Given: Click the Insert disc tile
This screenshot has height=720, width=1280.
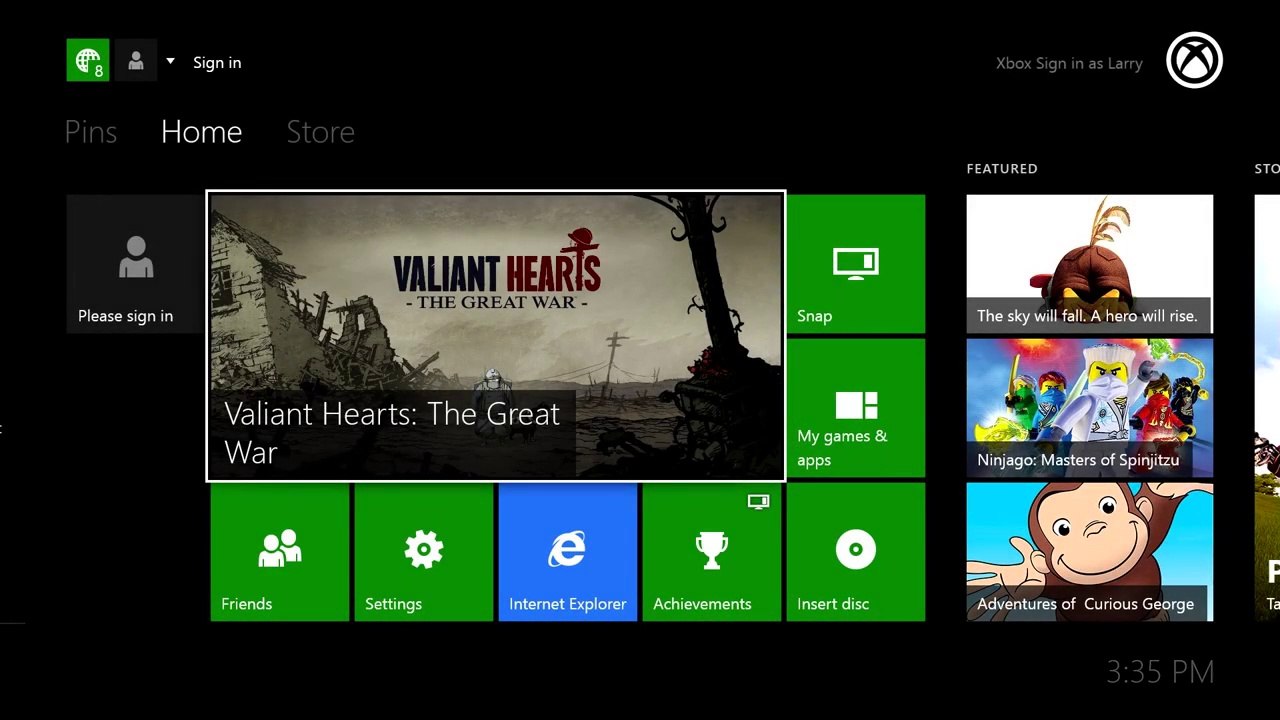Looking at the screenshot, I should (856, 552).
